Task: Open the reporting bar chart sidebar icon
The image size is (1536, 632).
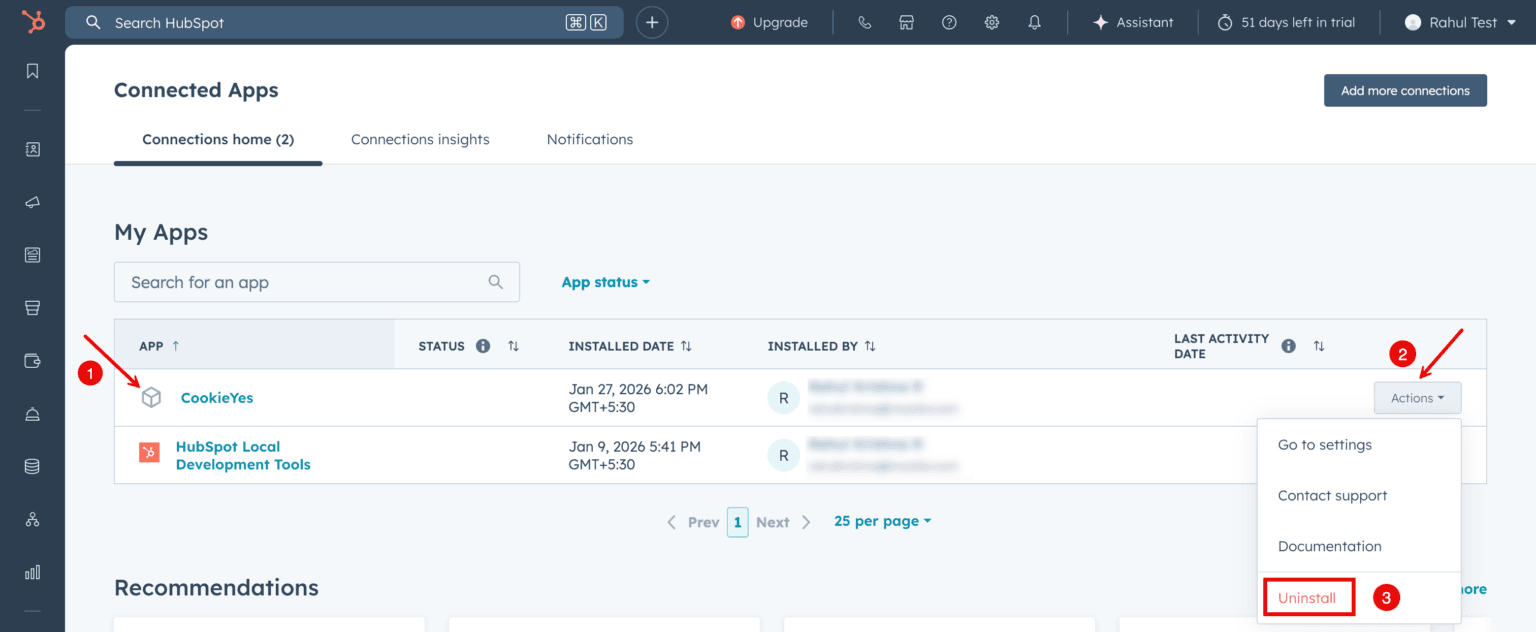Action: (32, 572)
